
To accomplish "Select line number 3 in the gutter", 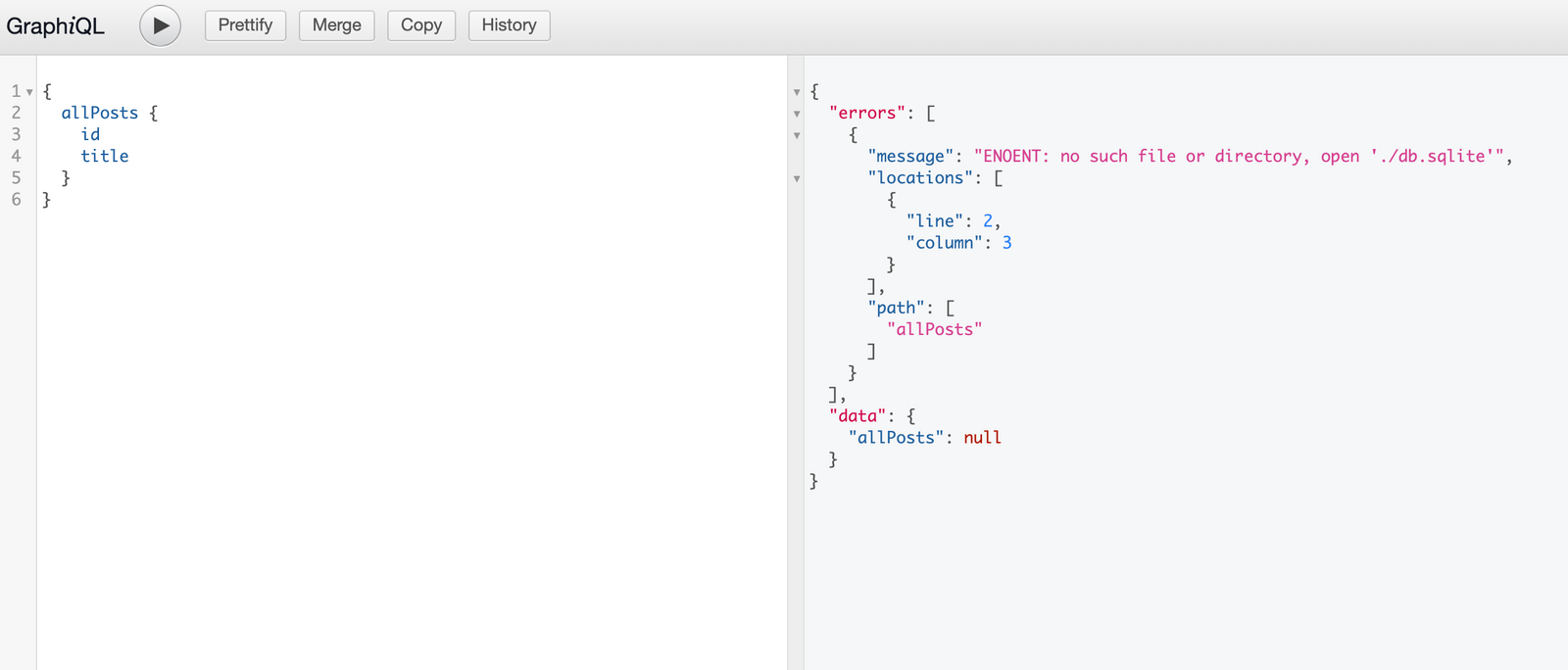I will 16,134.
